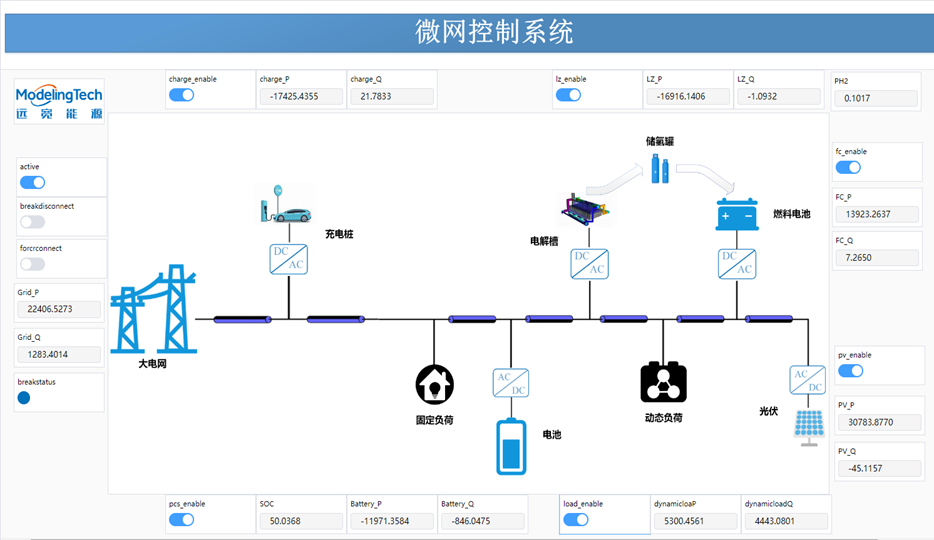Select the hydrogen storage tank icon

660,168
